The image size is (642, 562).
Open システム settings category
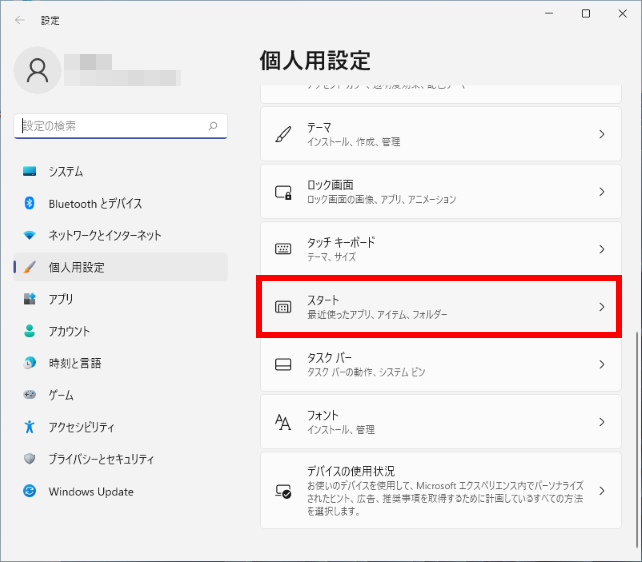121,171
